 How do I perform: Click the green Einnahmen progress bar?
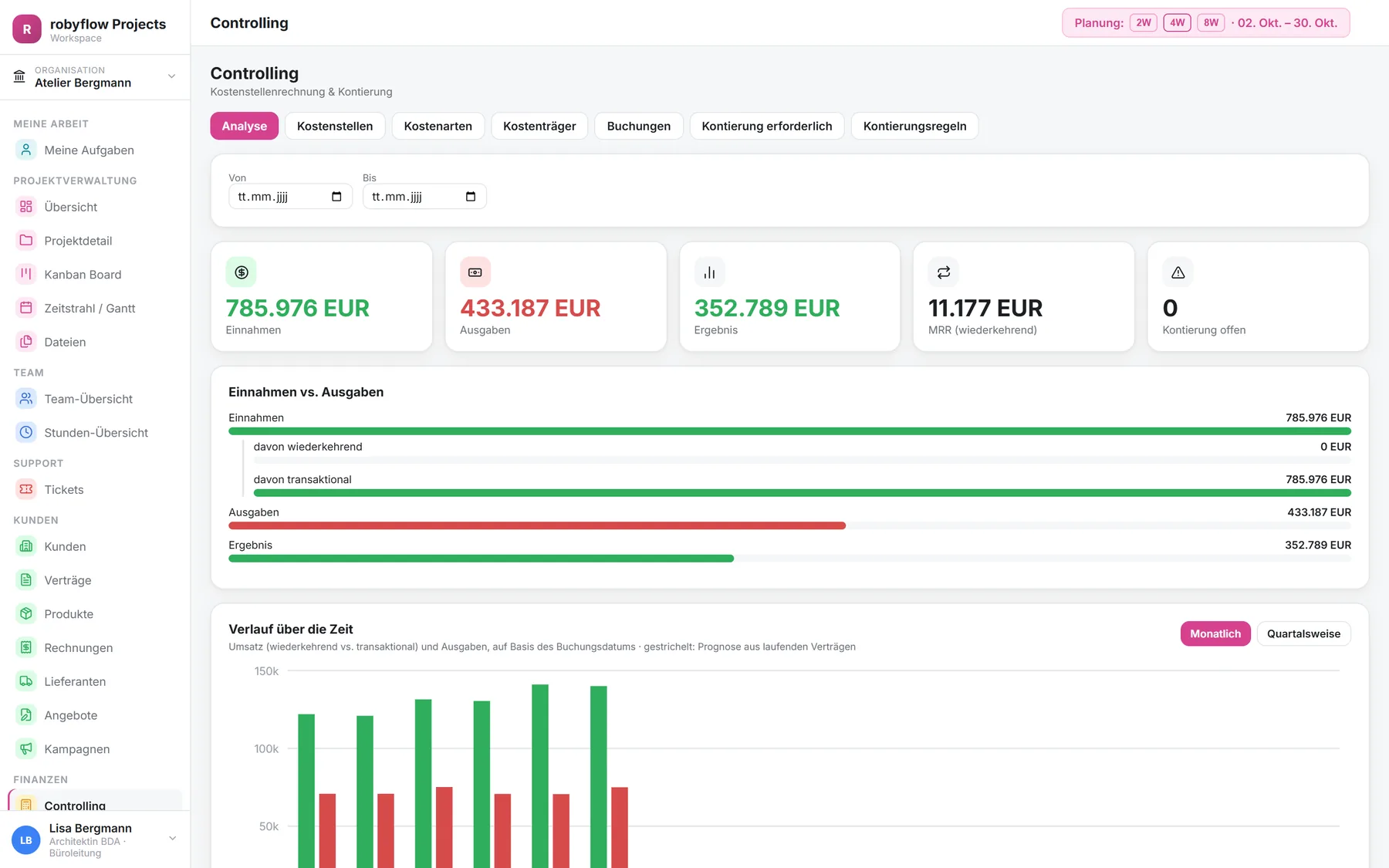tap(790, 431)
